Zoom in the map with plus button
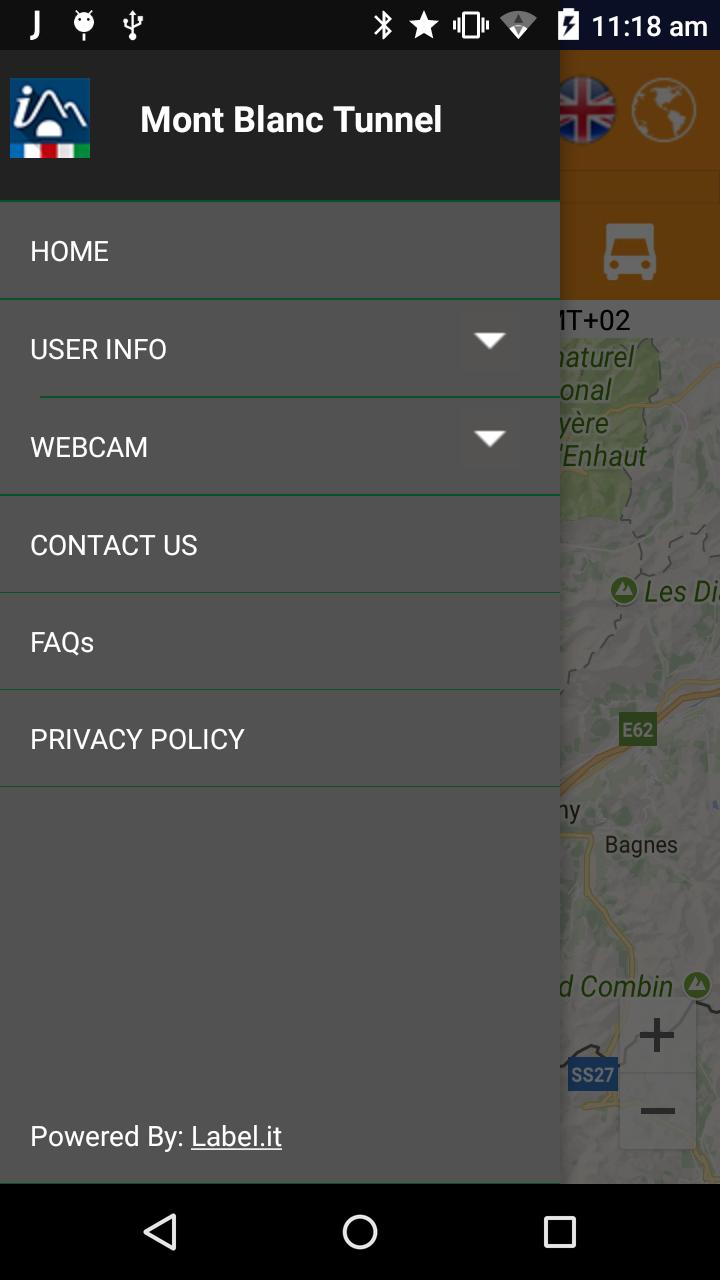720x1280 pixels. [x=657, y=1035]
